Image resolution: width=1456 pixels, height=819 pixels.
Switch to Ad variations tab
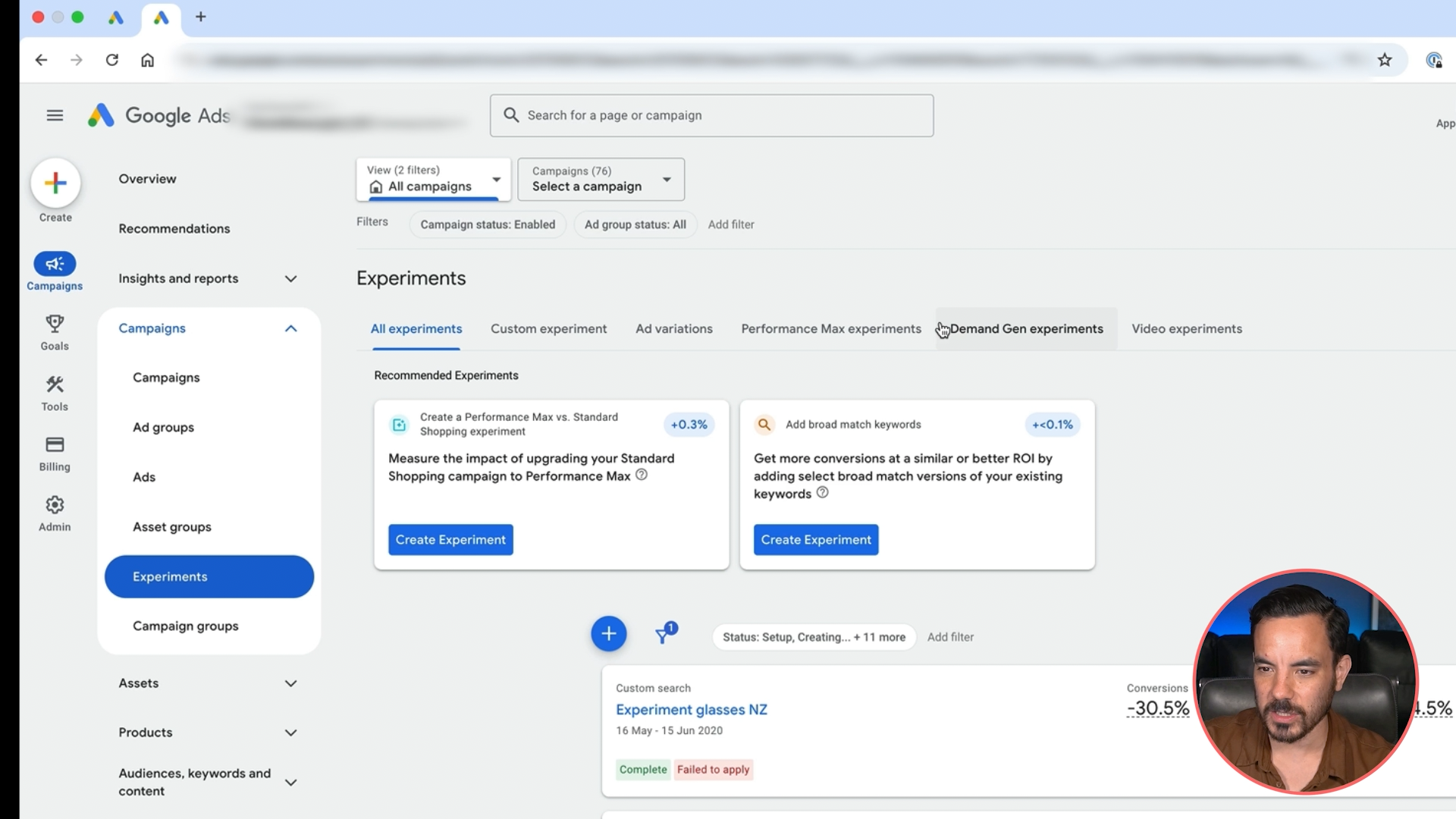[x=673, y=328]
